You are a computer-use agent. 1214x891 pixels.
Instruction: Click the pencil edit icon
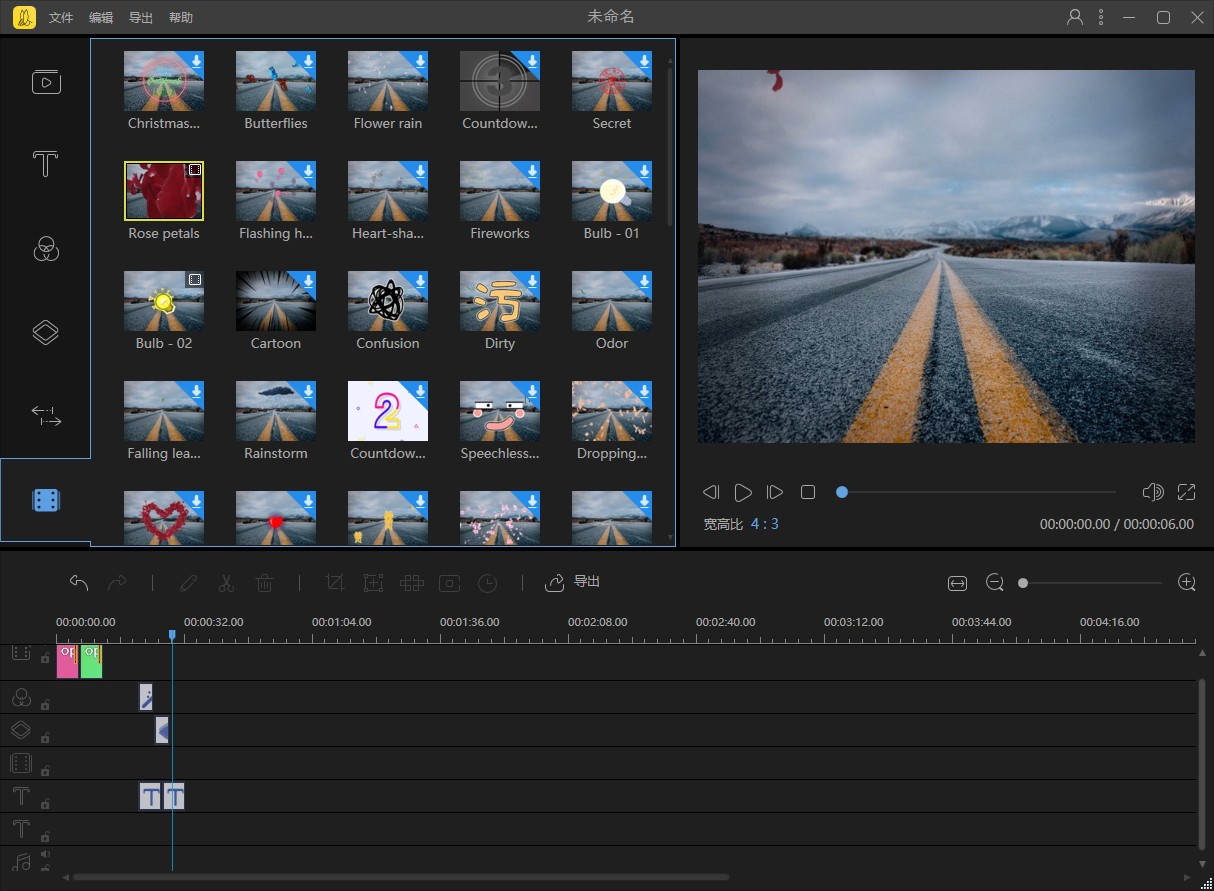coord(189,582)
